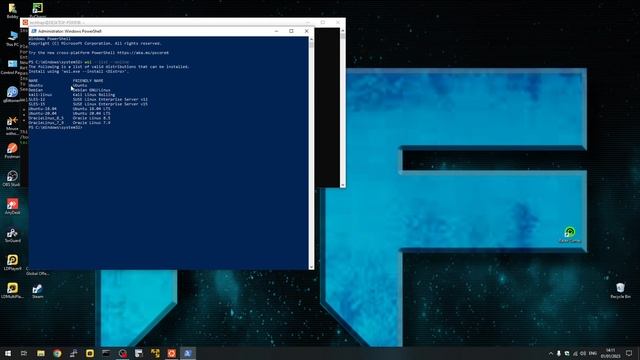Click the last PS C:\Windows\system32> prompt line
Screen dimensions: 640x360
(x=56, y=127)
